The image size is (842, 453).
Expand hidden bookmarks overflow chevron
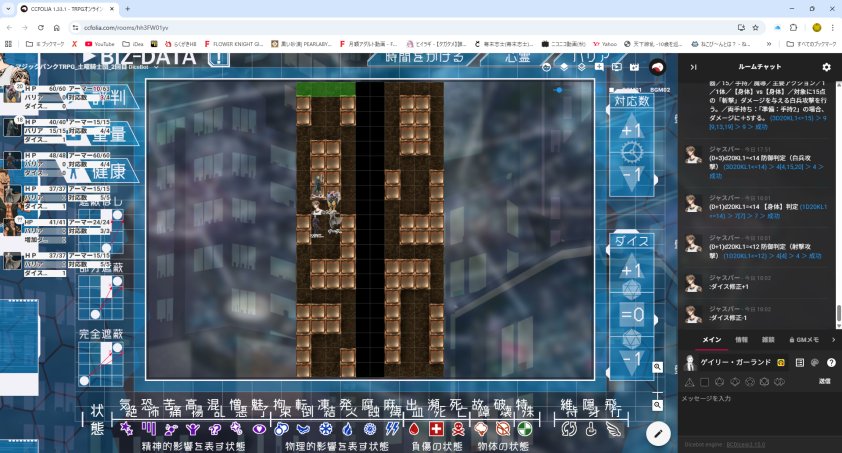click(768, 44)
